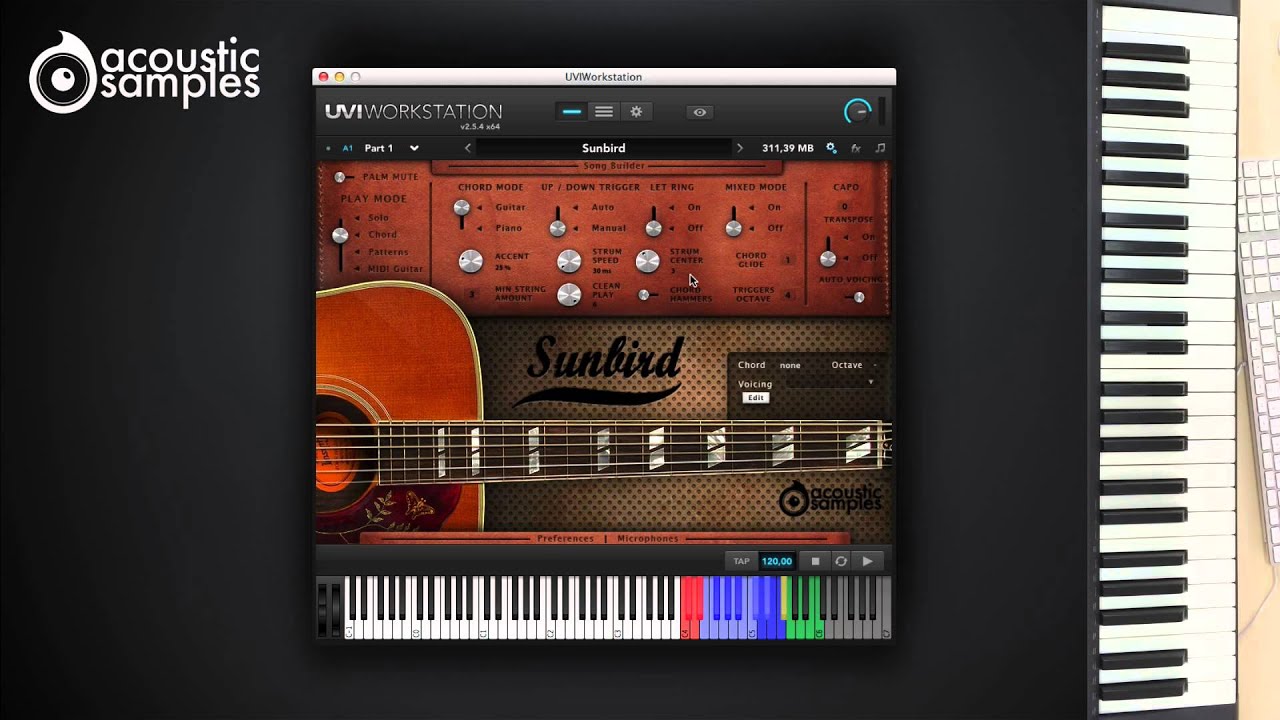Toggle the Palm Mute switch
Image resolution: width=1280 pixels, height=720 pixels.
342,177
